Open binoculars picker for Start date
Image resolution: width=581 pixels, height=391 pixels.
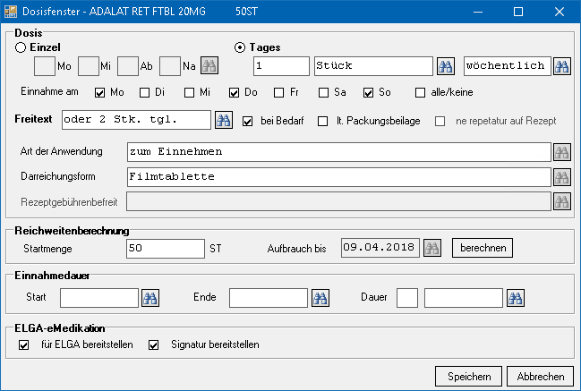coord(150,298)
